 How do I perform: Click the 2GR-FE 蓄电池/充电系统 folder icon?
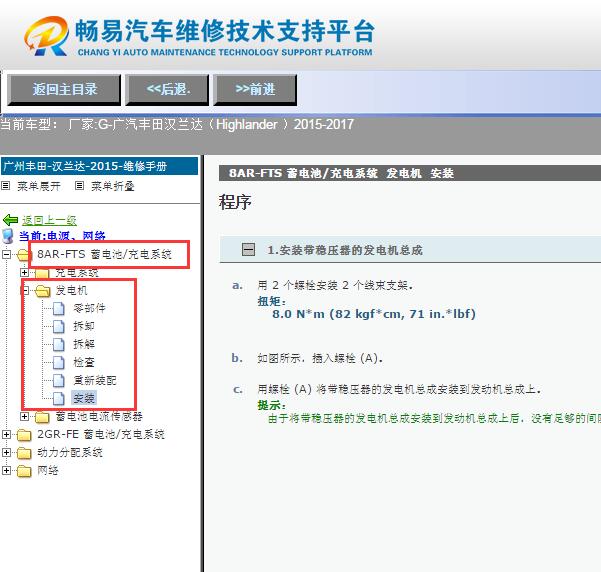pyautogui.click(x=25, y=435)
